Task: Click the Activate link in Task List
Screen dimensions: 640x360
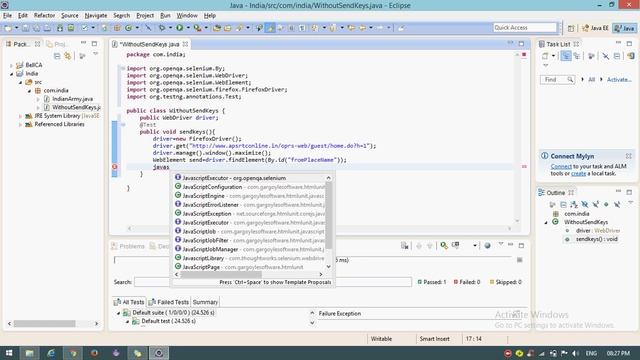Action: tap(619, 80)
